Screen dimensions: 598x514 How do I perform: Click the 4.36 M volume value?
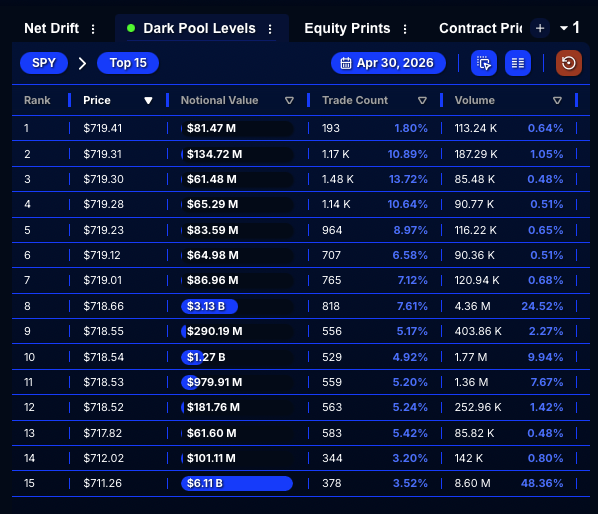(472, 306)
